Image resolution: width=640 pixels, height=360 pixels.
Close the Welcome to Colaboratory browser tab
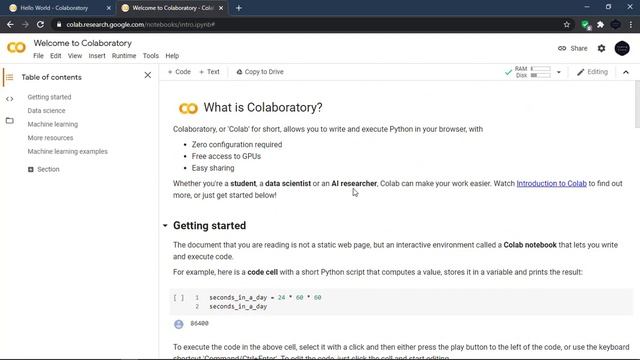(221, 8)
